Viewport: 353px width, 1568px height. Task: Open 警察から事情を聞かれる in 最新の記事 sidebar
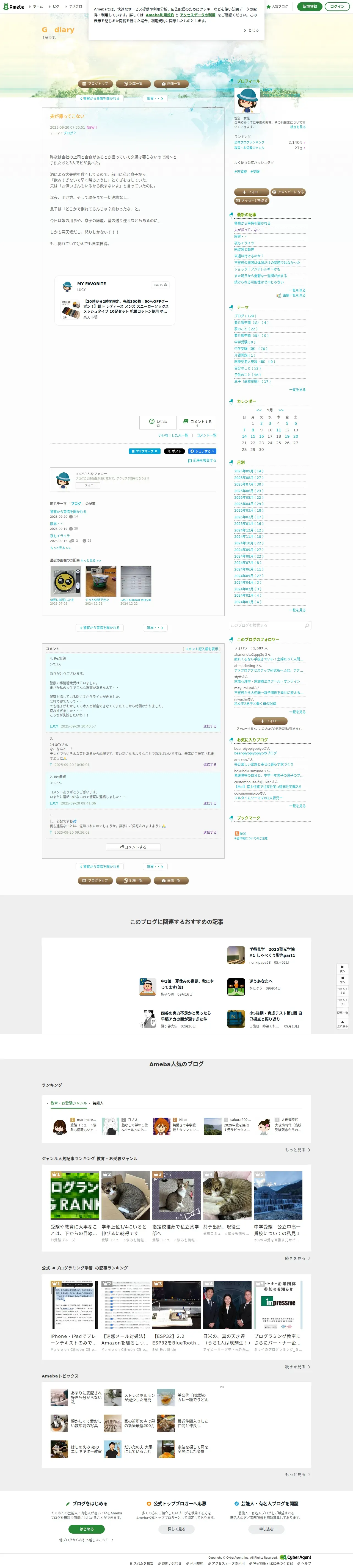pyautogui.click(x=253, y=224)
